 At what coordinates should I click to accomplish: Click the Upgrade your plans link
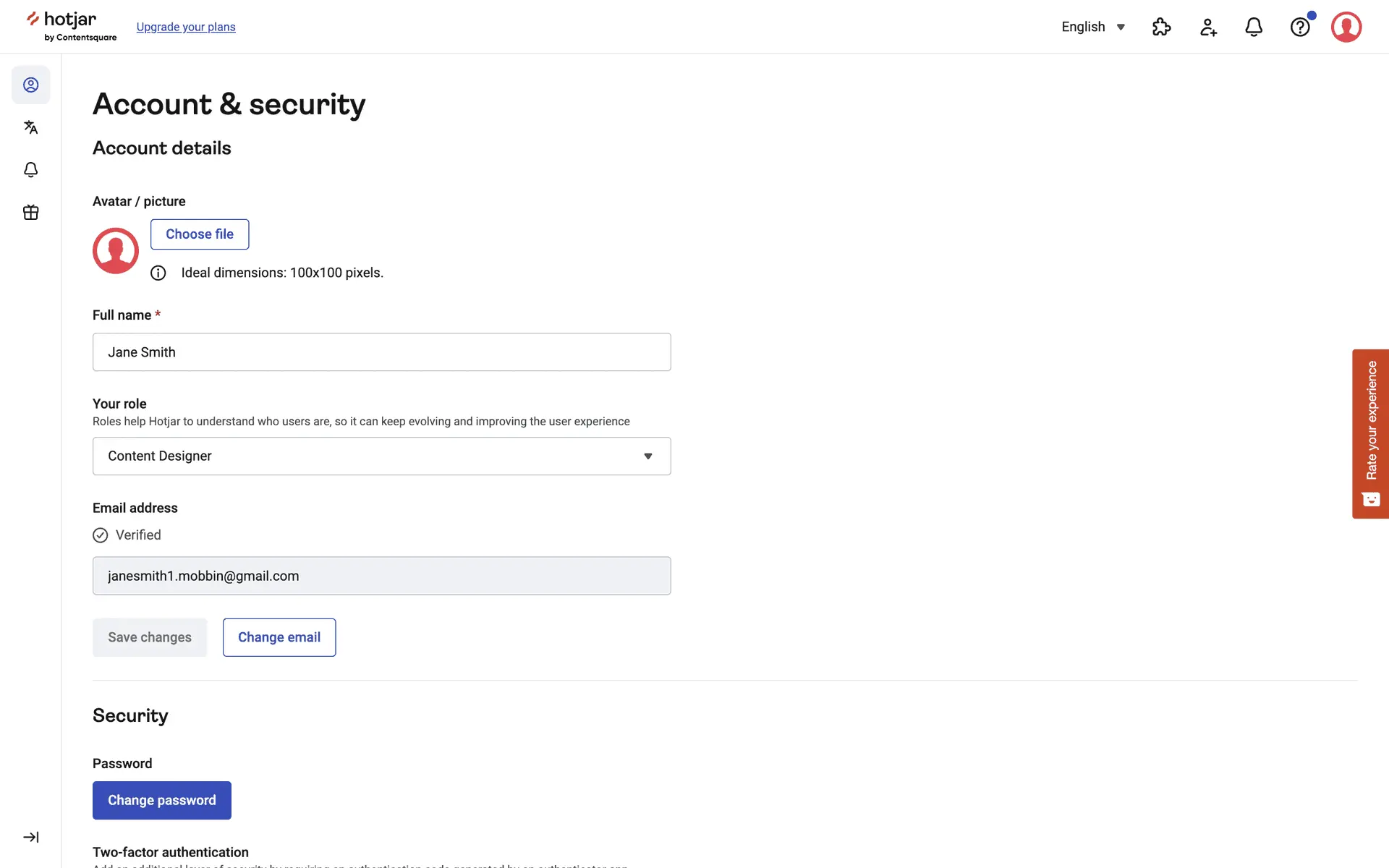coord(186,27)
